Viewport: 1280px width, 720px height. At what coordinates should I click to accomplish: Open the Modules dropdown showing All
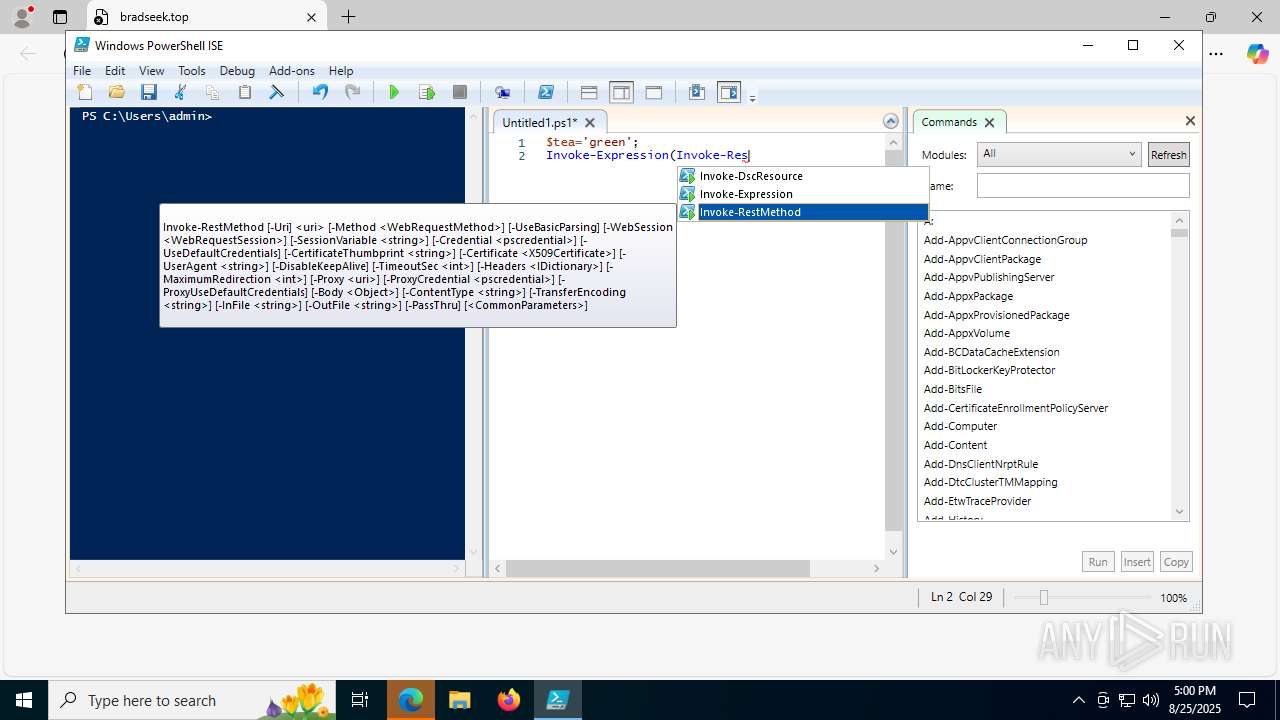pos(1059,154)
